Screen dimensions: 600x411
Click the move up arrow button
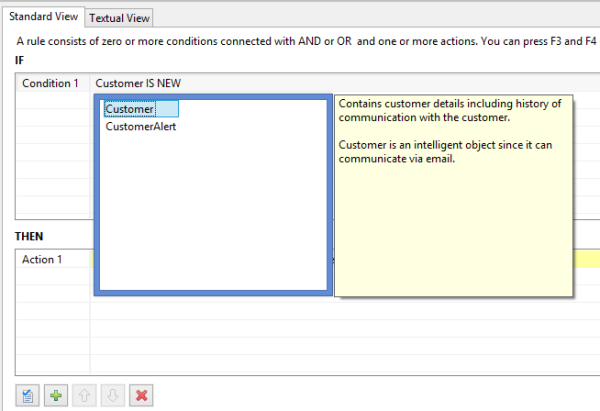(84, 395)
